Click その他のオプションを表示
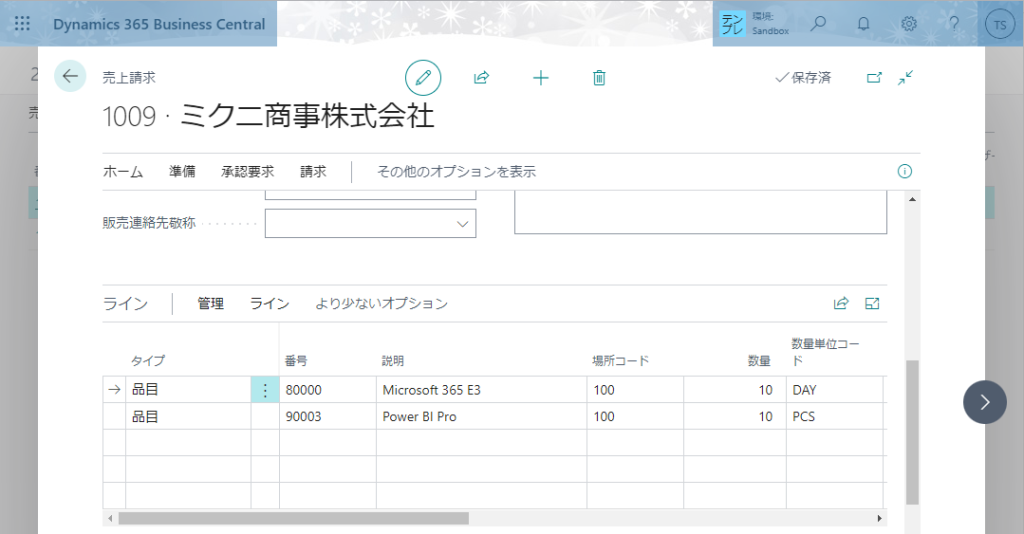This screenshot has width=1024, height=534. pos(456,171)
